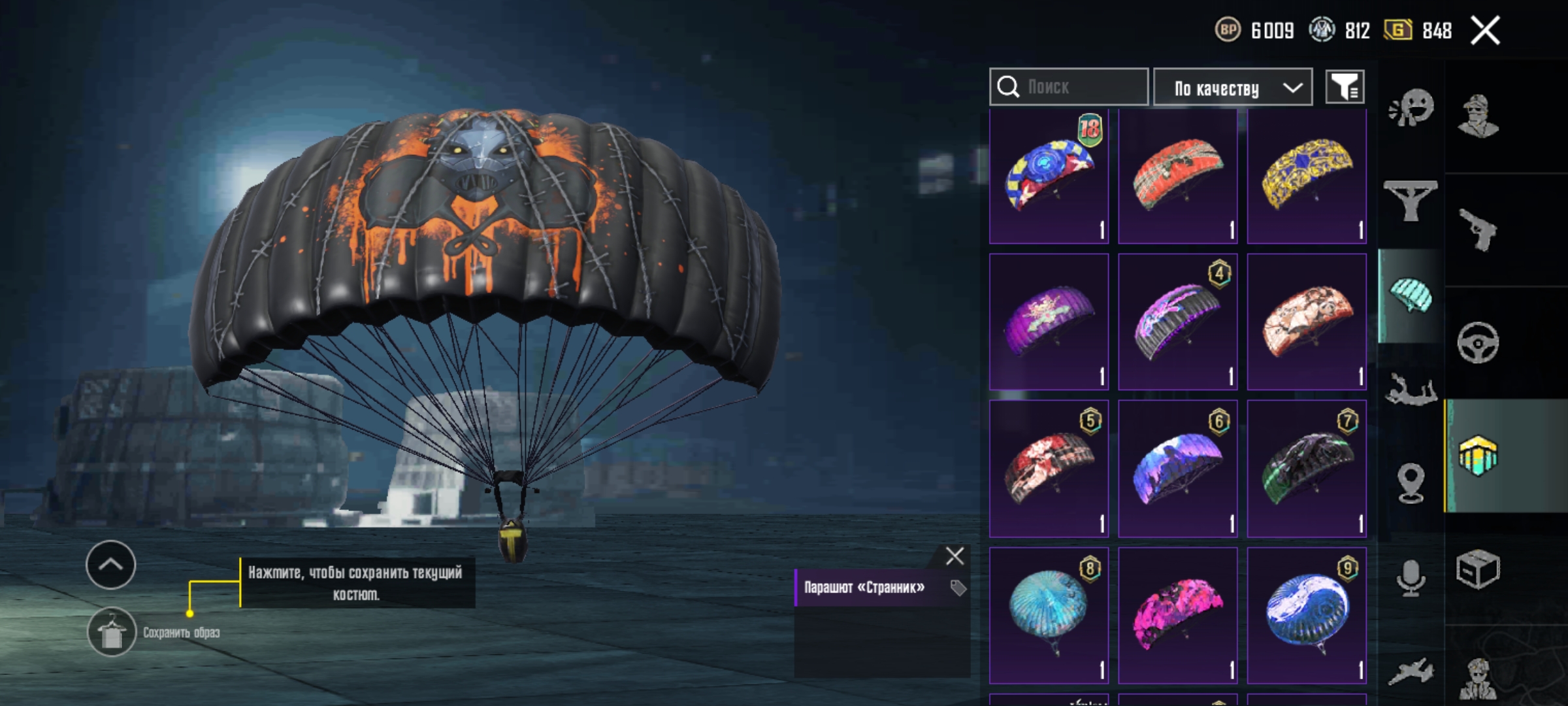
Task: Open the box crate category icon
Action: 1478,569
